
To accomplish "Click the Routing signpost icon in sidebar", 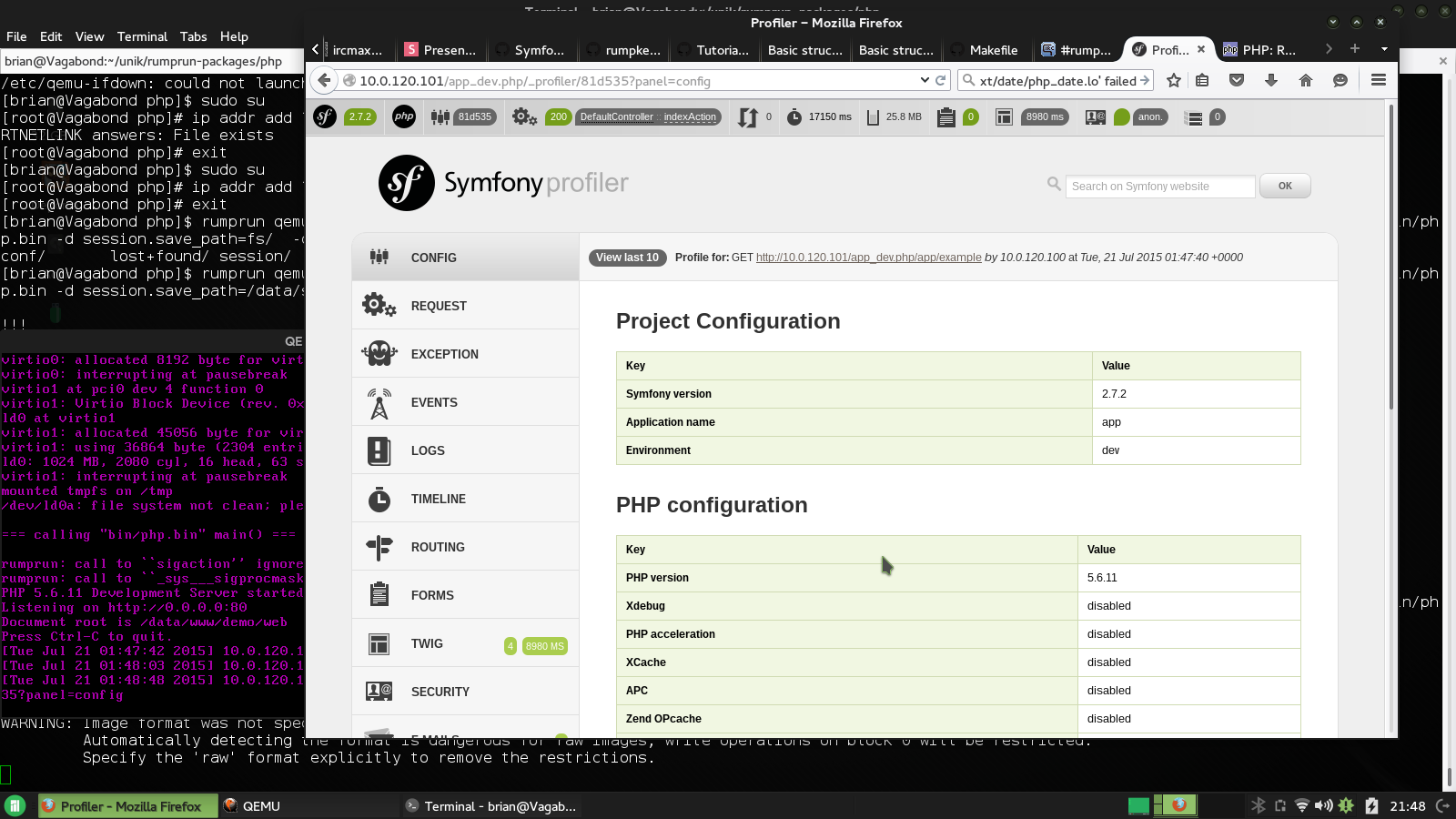I will [379, 547].
